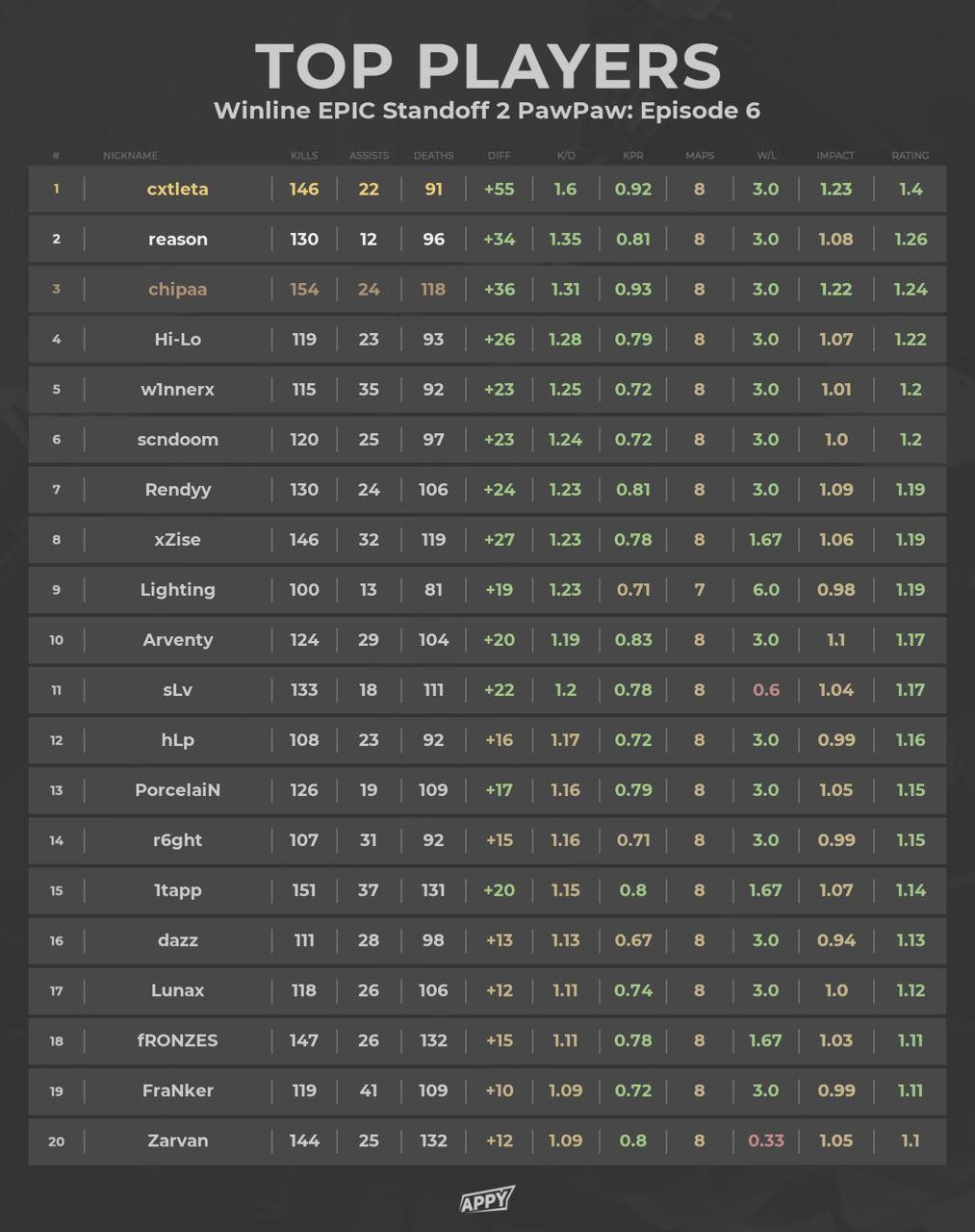Select the IMPACT column header
This screenshot has height=1232, width=975.
pos(834,155)
